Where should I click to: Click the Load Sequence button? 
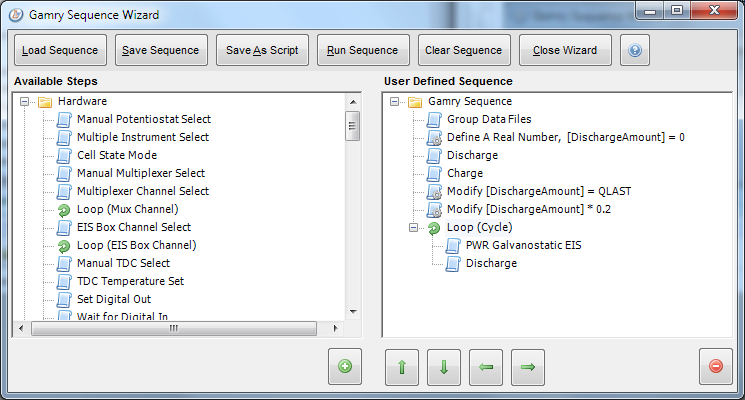click(x=60, y=50)
